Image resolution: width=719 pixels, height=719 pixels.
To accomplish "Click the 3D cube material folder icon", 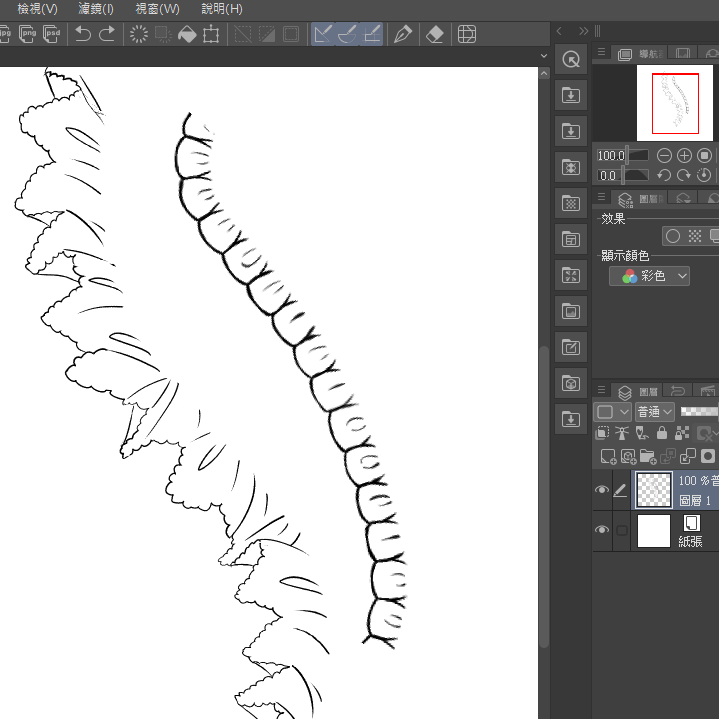I will click(x=571, y=383).
